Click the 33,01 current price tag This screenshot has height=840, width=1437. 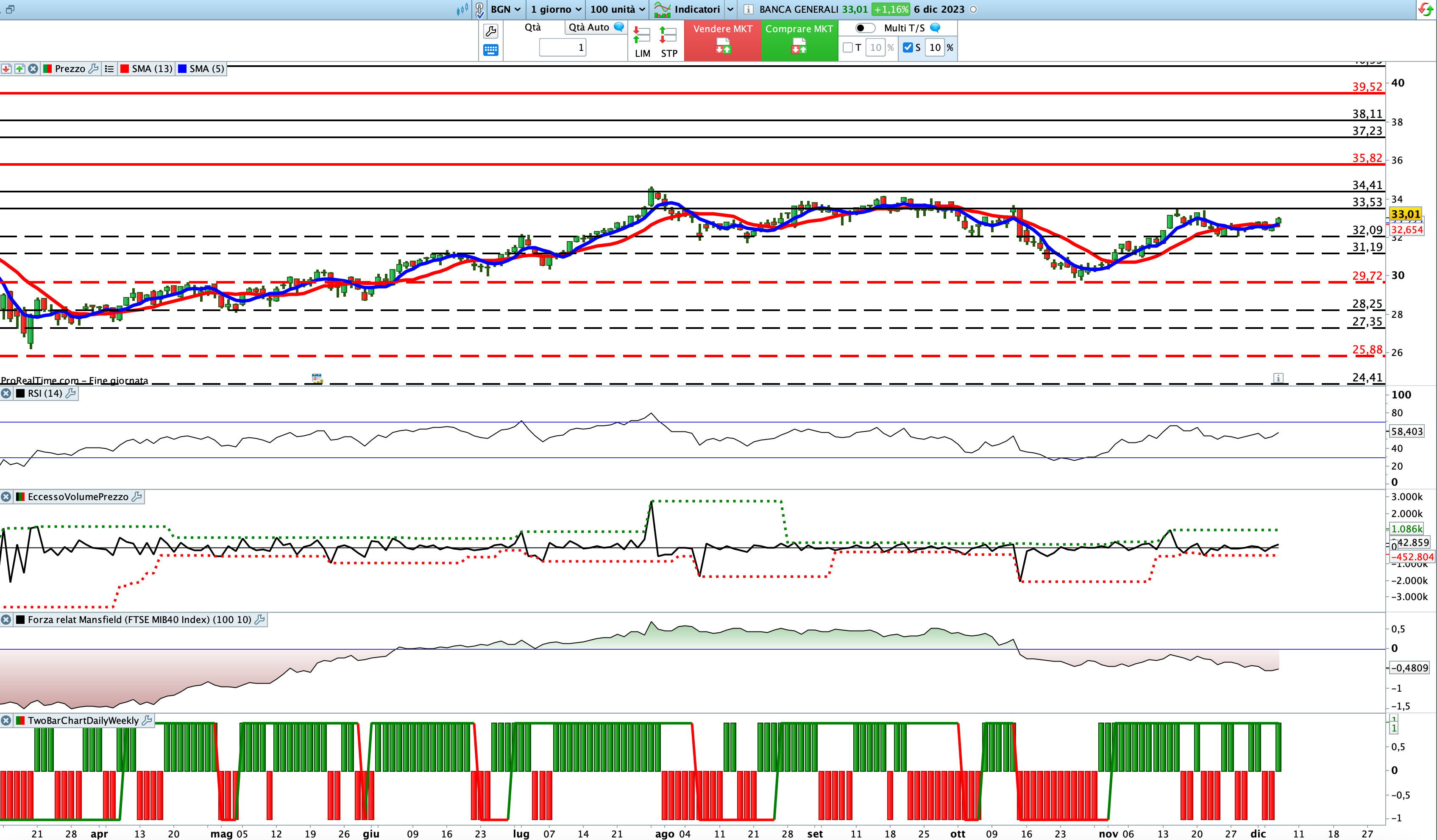pos(1405,214)
